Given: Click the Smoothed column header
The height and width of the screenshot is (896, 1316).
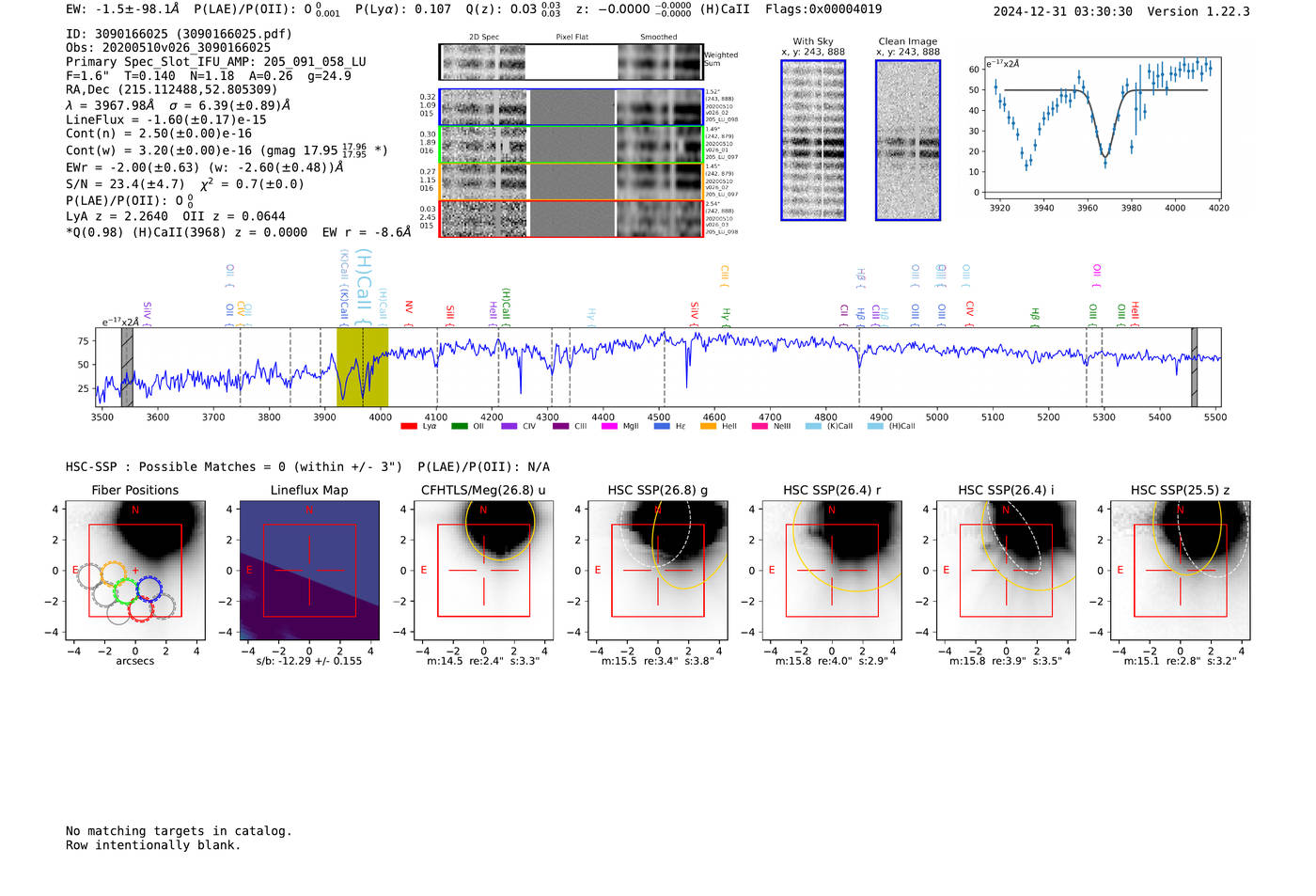Looking at the screenshot, I should 659,38.
